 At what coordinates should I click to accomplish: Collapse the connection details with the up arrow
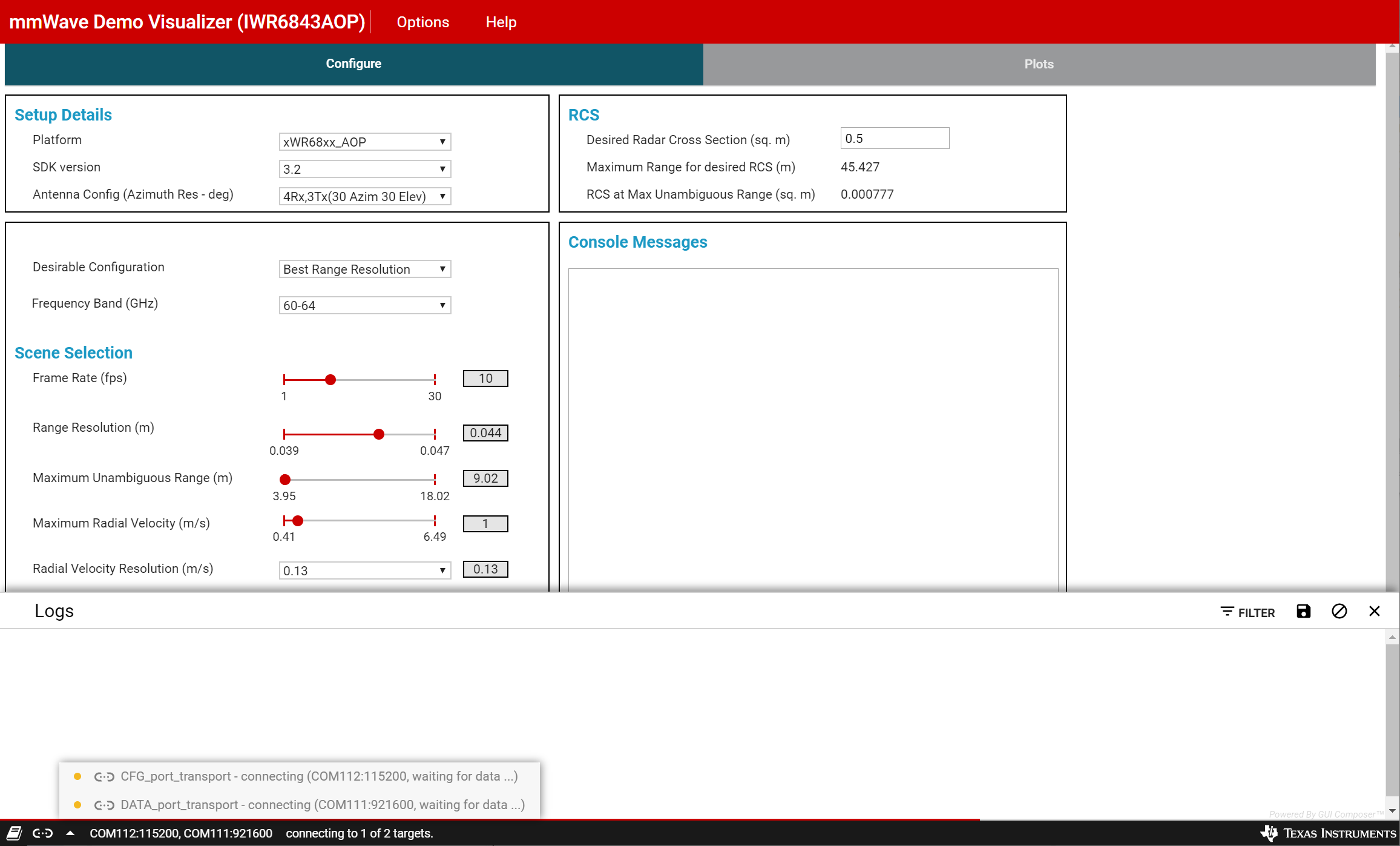pos(70,833)
